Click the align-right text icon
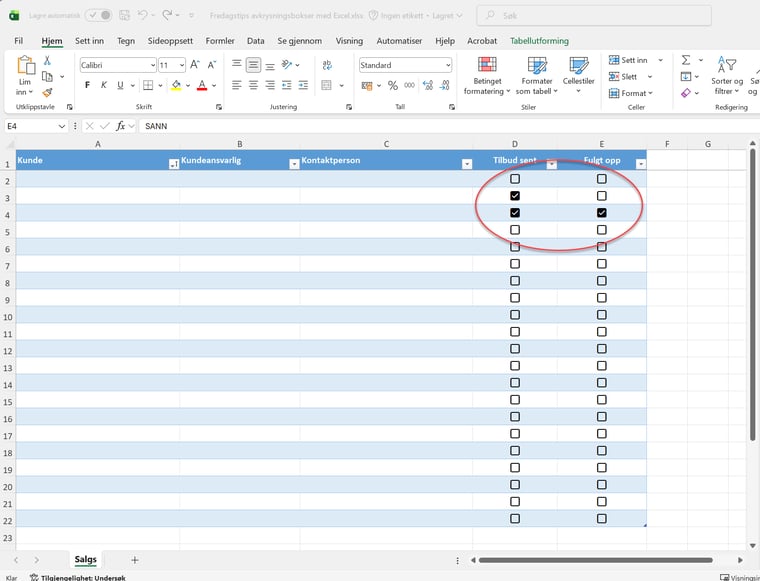The image size is (760, 581). [270, 85]
